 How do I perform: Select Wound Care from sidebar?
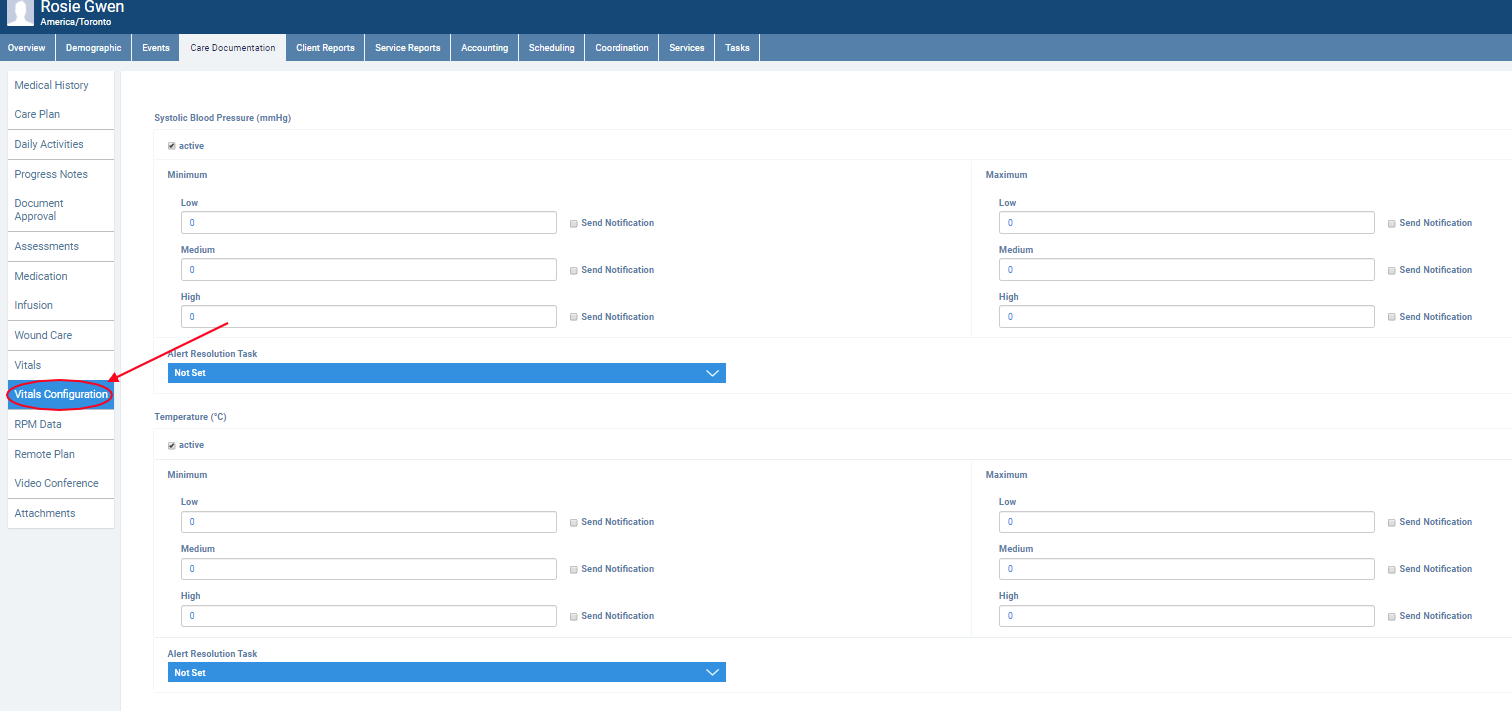click(x=43, y=335)
